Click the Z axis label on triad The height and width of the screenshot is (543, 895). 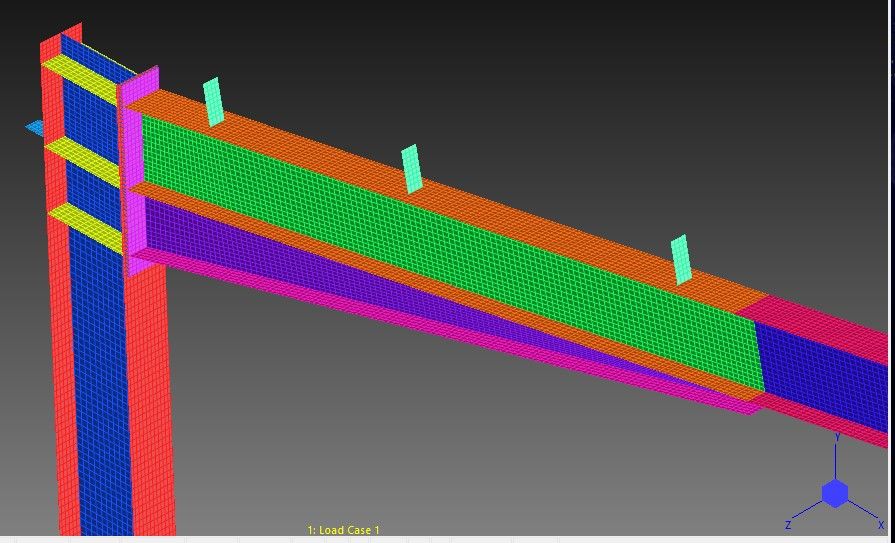(788, 525)
